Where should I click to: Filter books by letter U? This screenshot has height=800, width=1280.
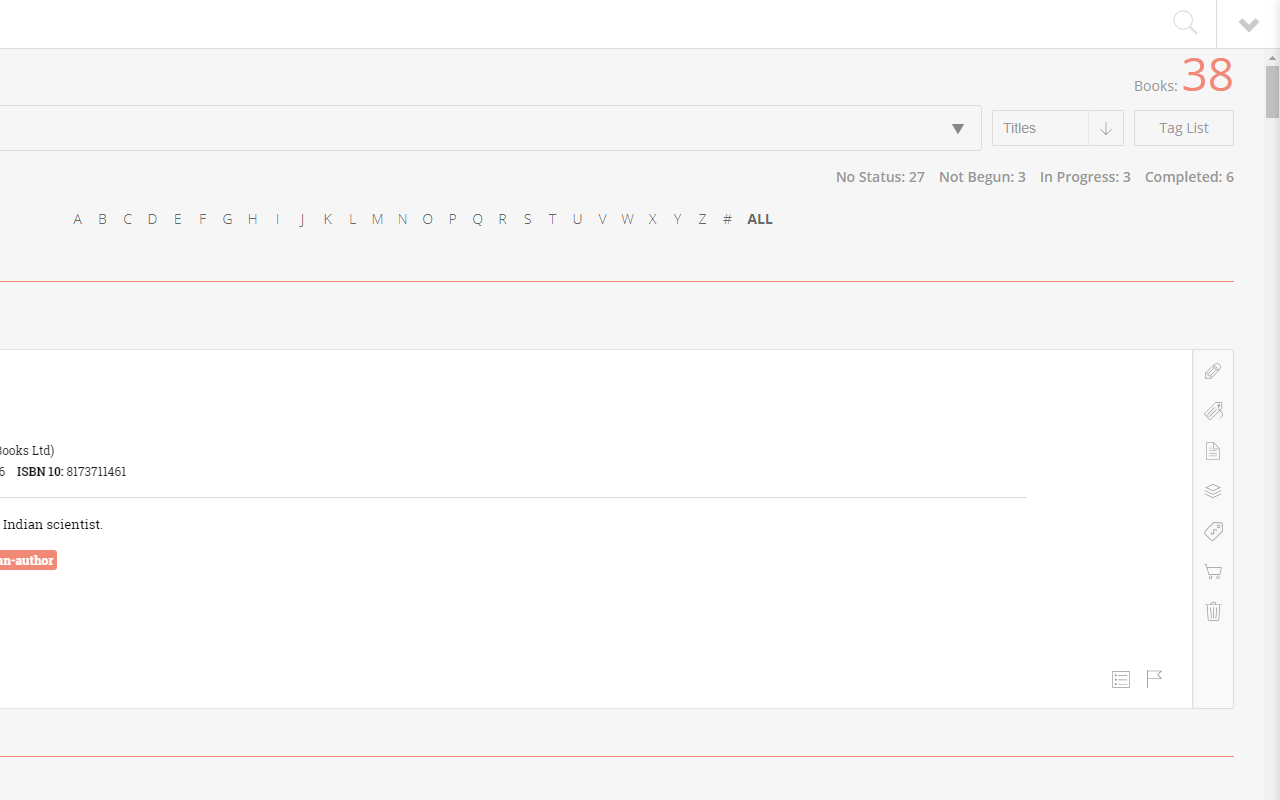[577, 219]
